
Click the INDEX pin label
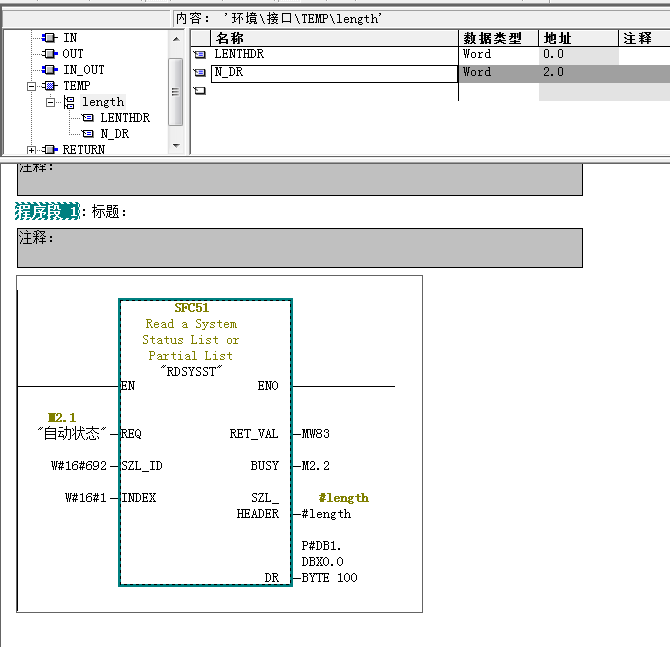click(x=138, y=498)
